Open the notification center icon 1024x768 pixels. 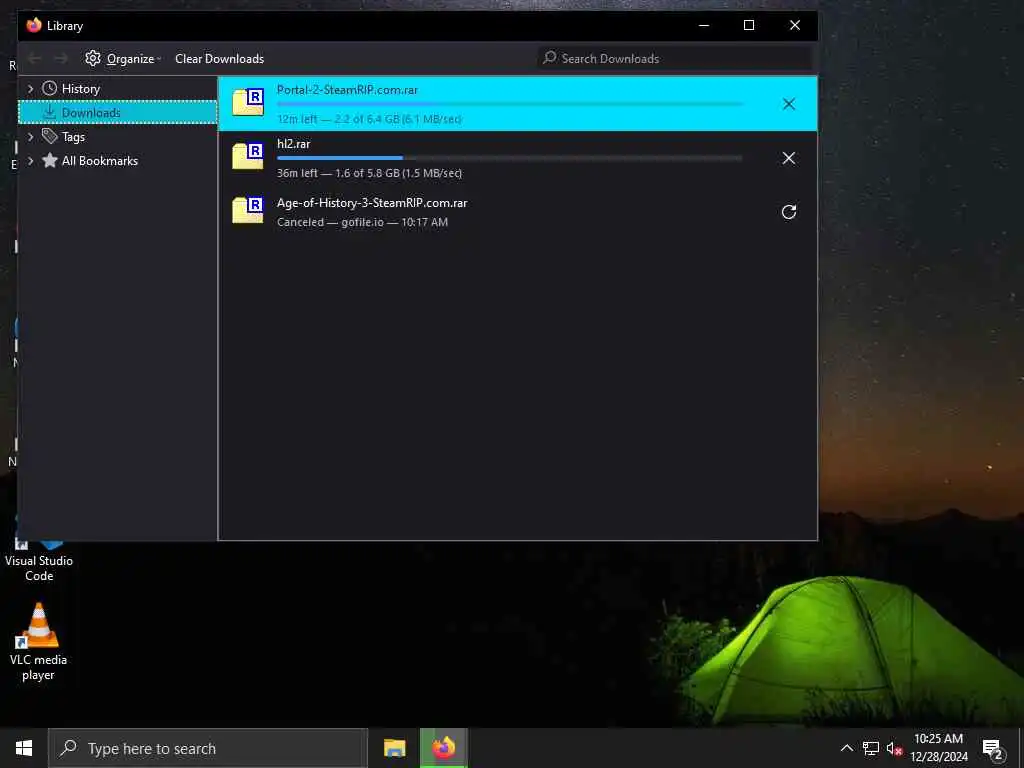coord(993,749)
